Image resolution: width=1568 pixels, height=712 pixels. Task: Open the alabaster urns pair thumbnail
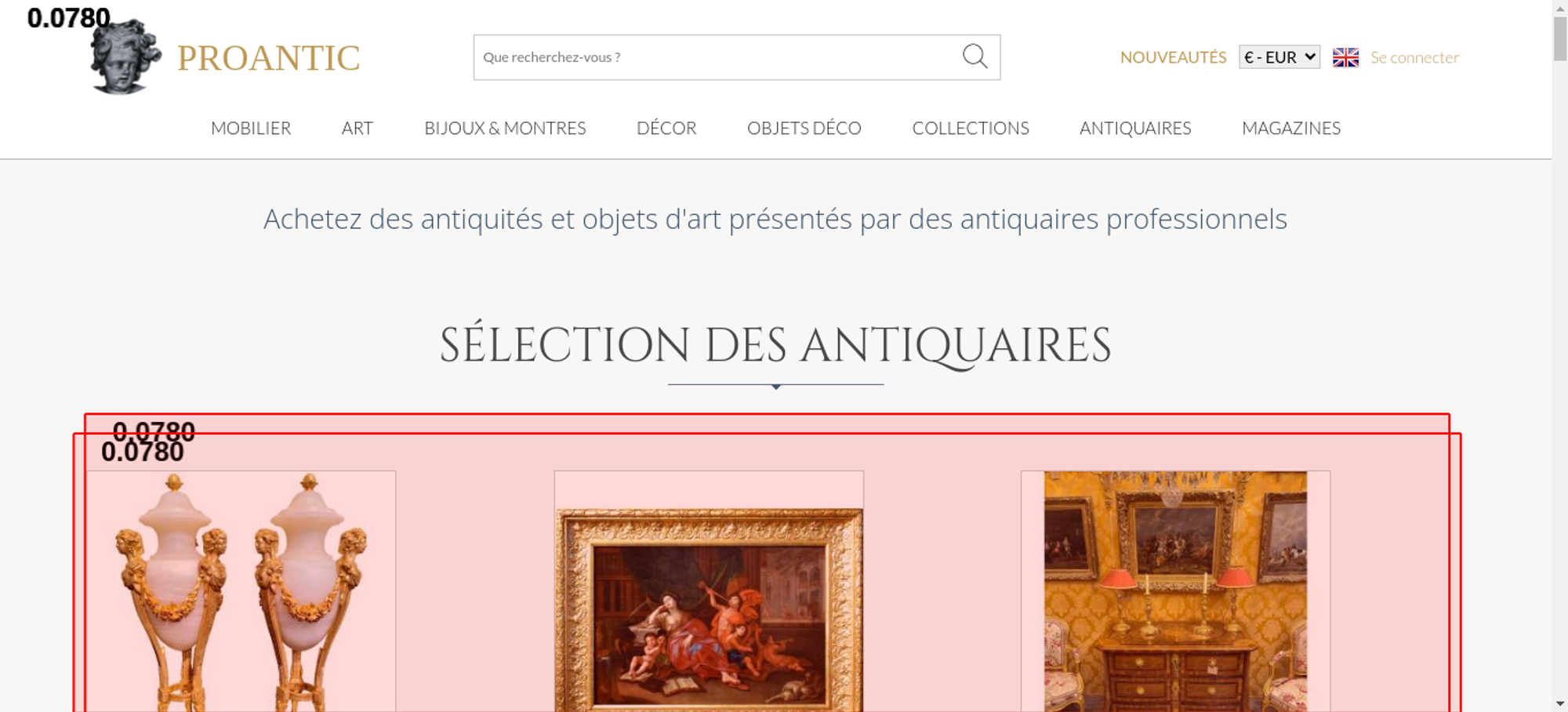point(241,591)
